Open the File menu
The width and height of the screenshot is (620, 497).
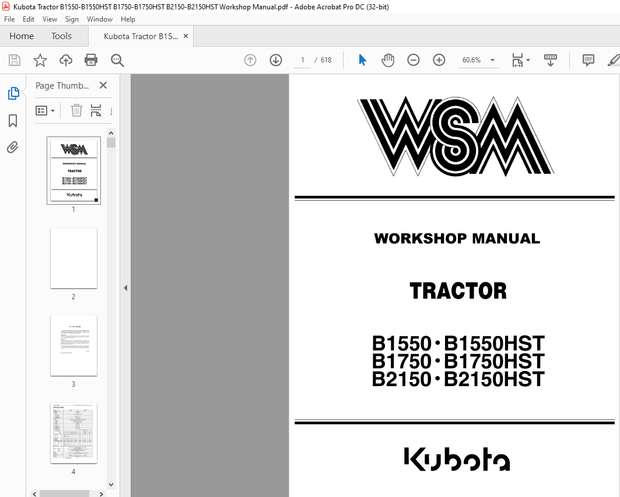point(9,19)
